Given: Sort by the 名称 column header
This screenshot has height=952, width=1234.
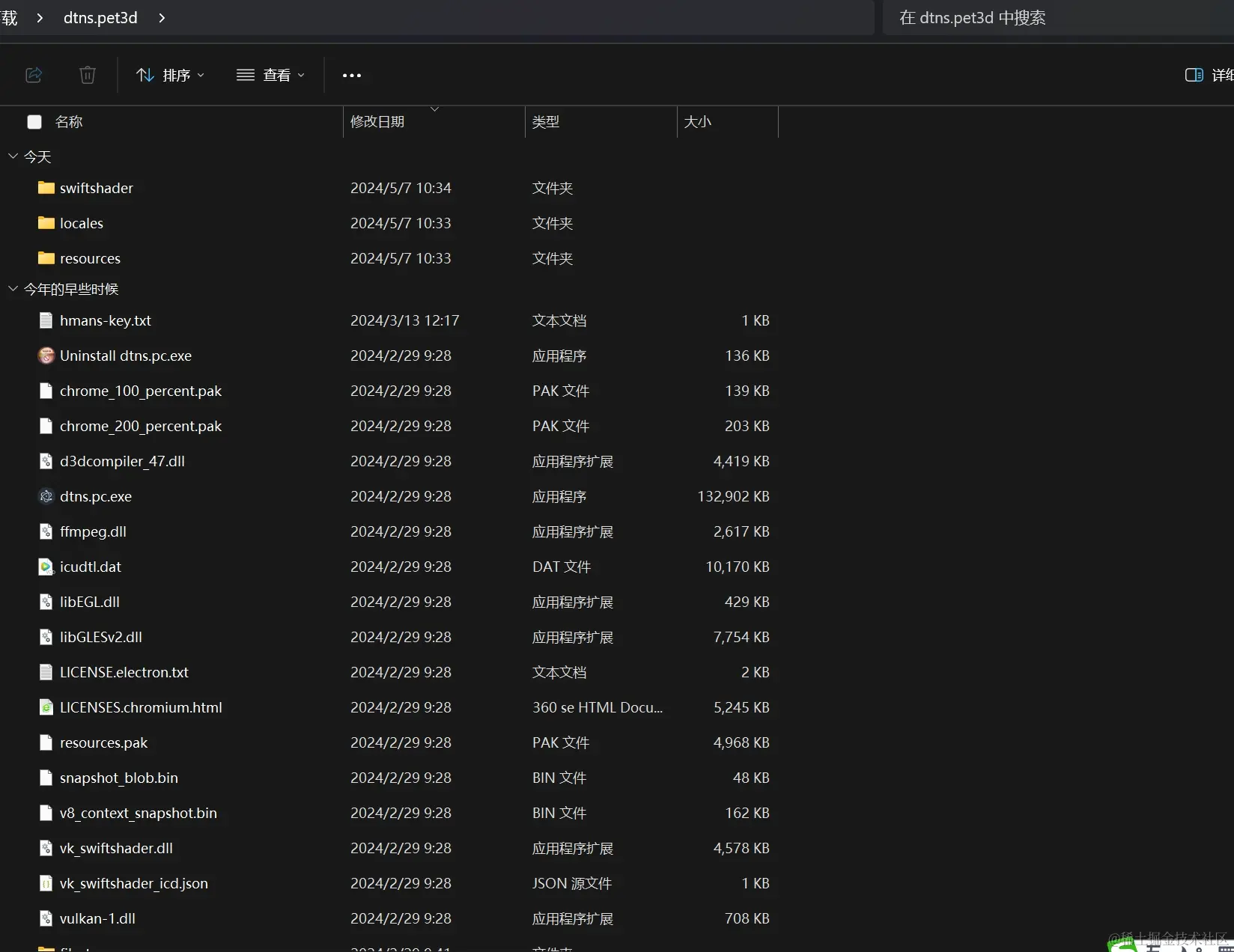Looking at the screenshot, I should 69,121.
